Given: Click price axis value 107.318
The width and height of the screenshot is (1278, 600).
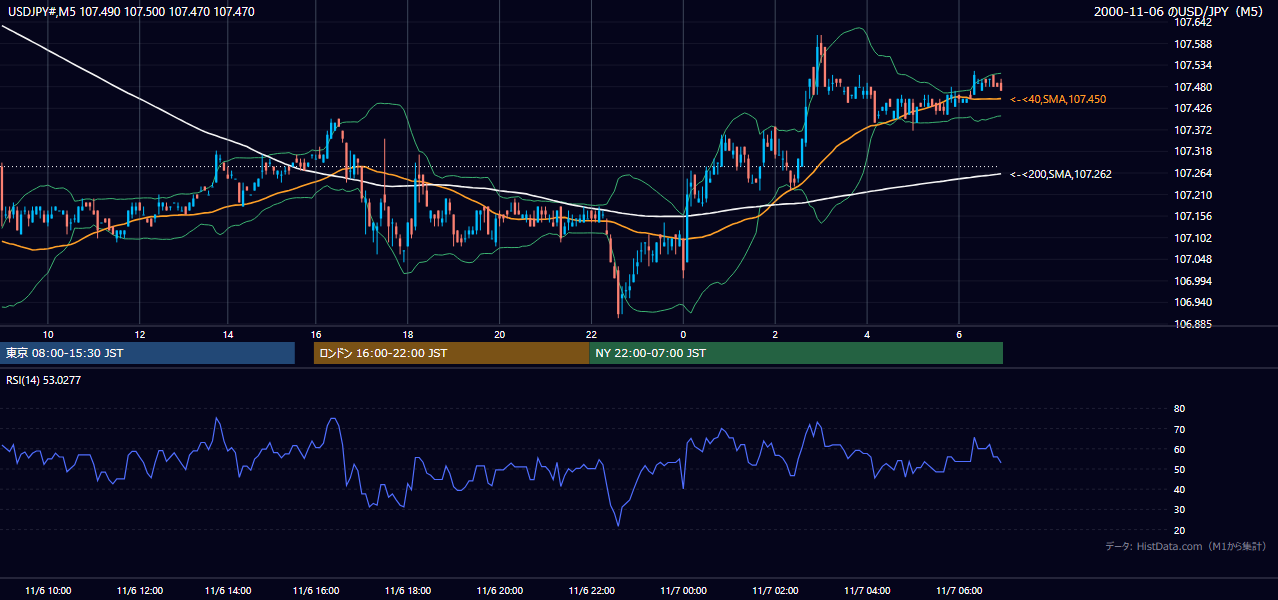Looking at the screenshot, I should 1192,151.
